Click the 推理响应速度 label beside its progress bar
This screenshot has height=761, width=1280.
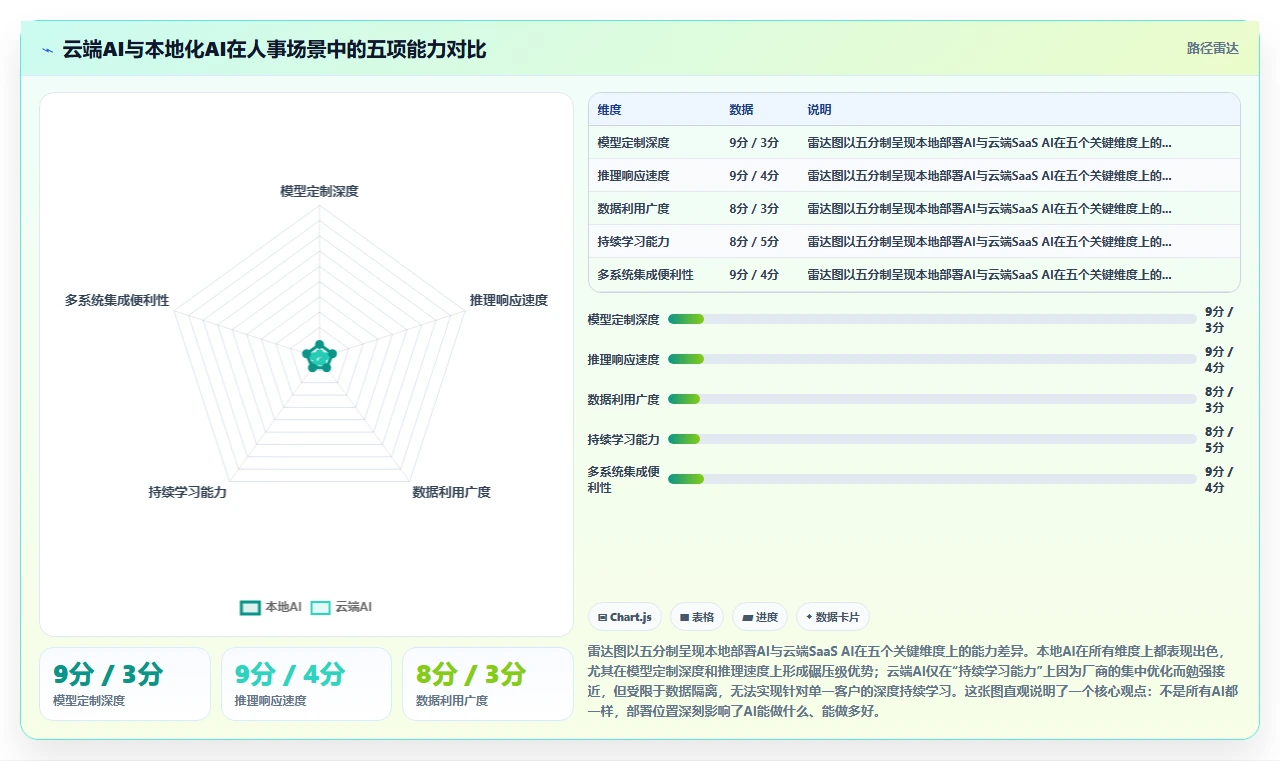click(624, 360)
